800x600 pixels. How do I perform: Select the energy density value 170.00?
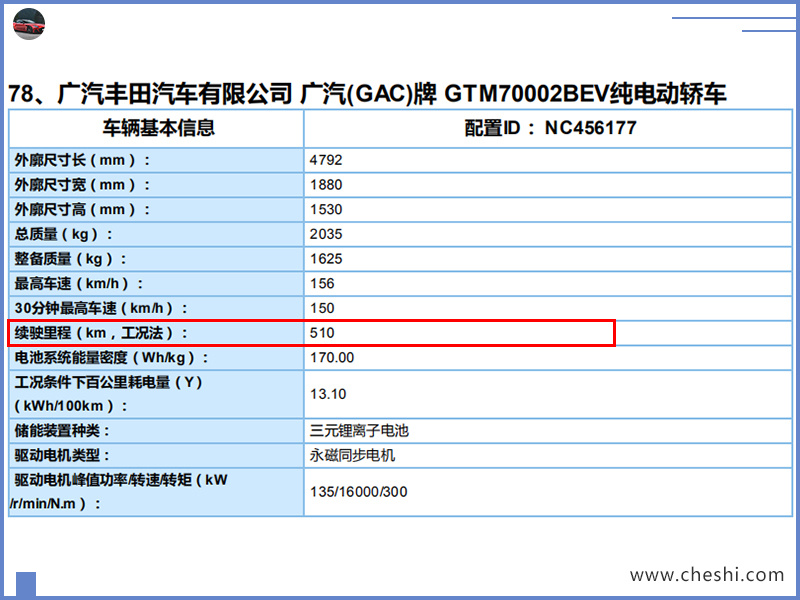coord(332,358)
